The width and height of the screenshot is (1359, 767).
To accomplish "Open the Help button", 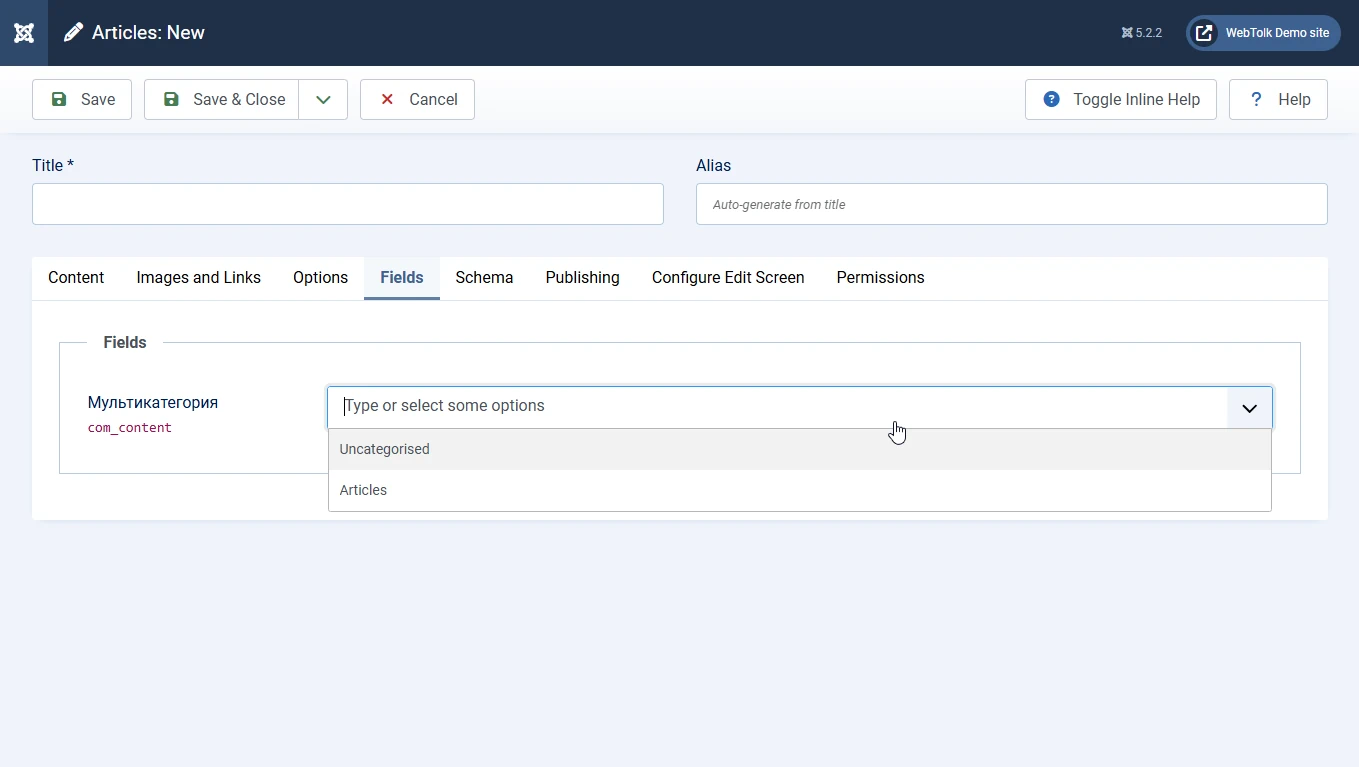I will coord(1278,100).
